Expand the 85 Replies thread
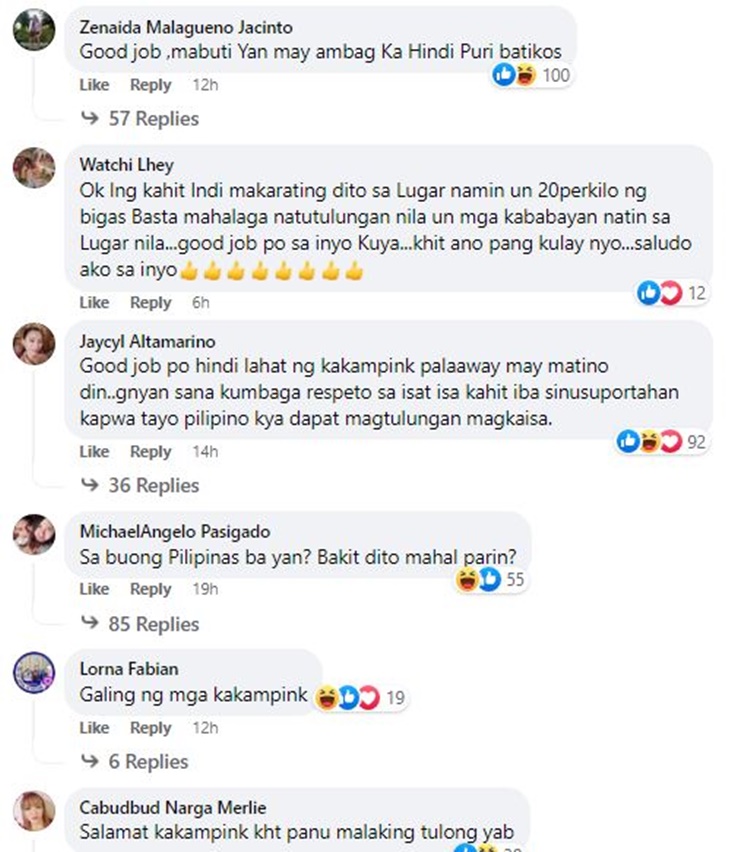The width and height of the screenshot is (750, 852). [x=140, y=624]
